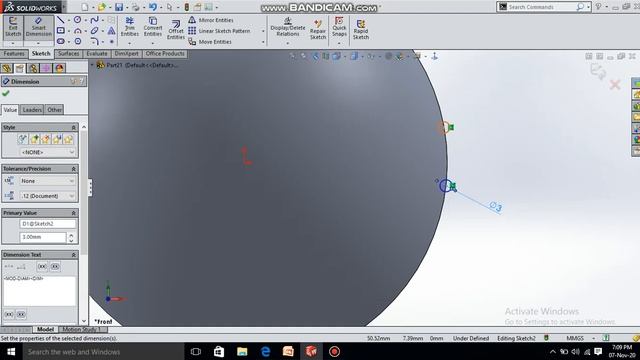Select the Sketch Fillet tool
This screenshot has width=640, height=360.
(x=94, y=41)
